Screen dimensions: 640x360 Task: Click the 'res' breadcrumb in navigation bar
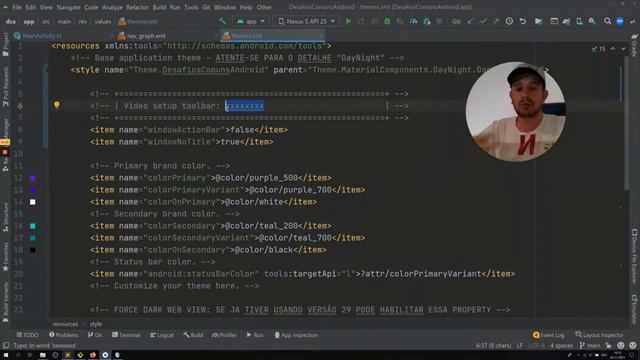point(83,21)
